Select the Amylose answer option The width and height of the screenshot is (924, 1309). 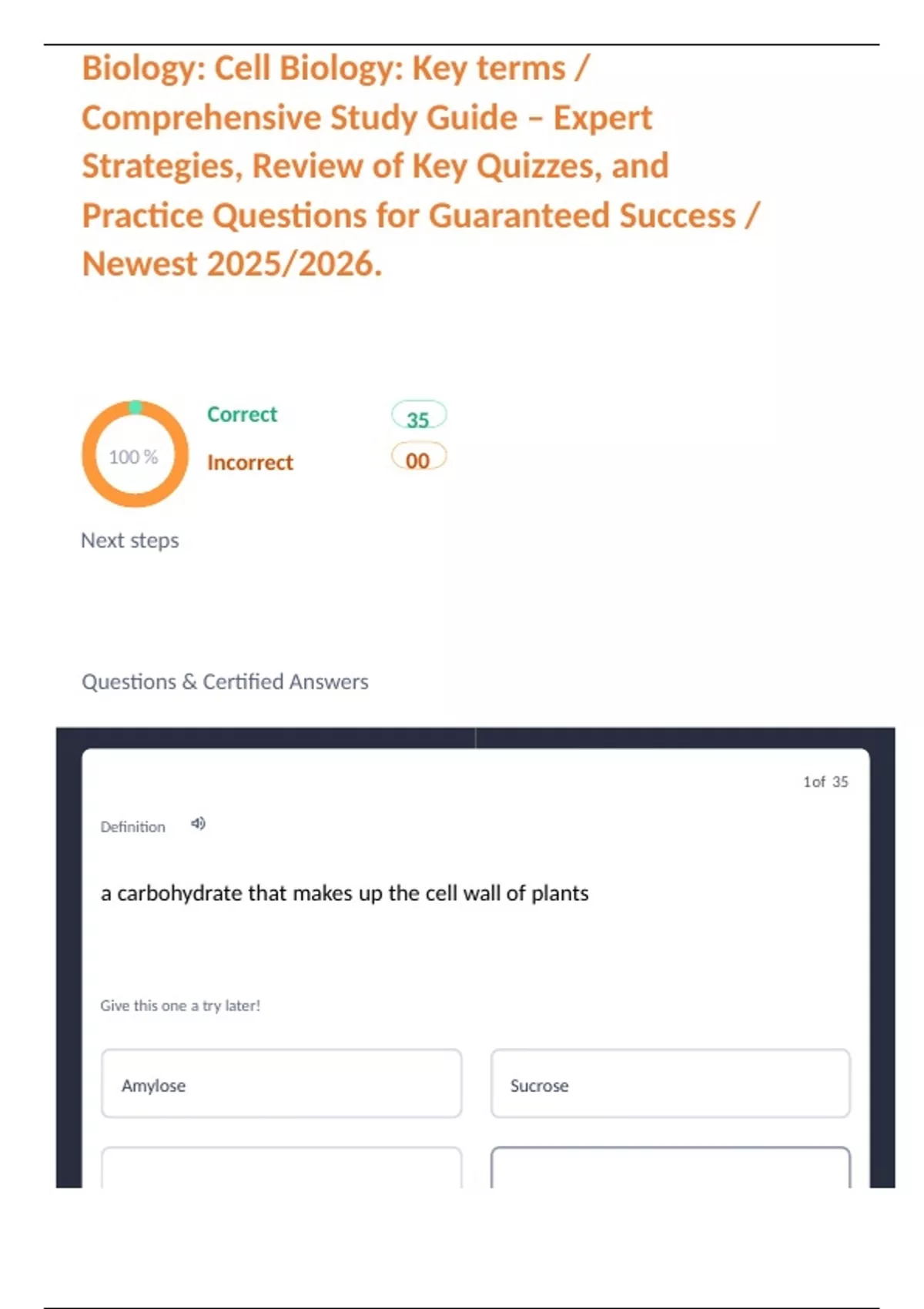coord(281,1083)
